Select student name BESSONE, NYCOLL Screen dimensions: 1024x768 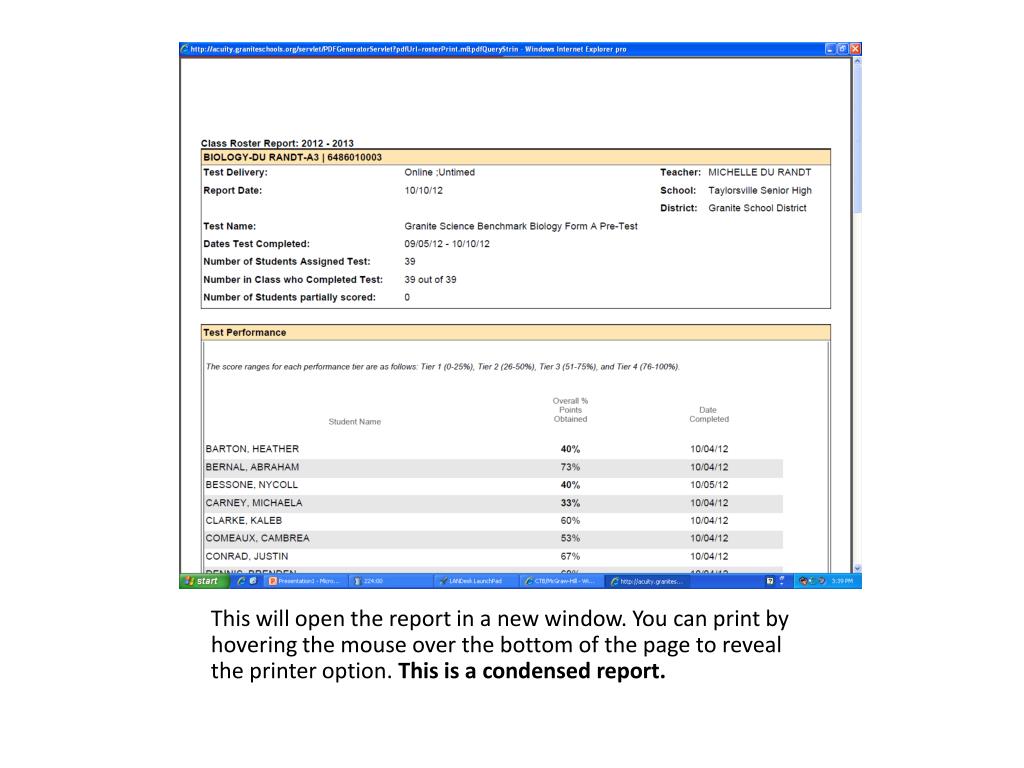(251, 485)
